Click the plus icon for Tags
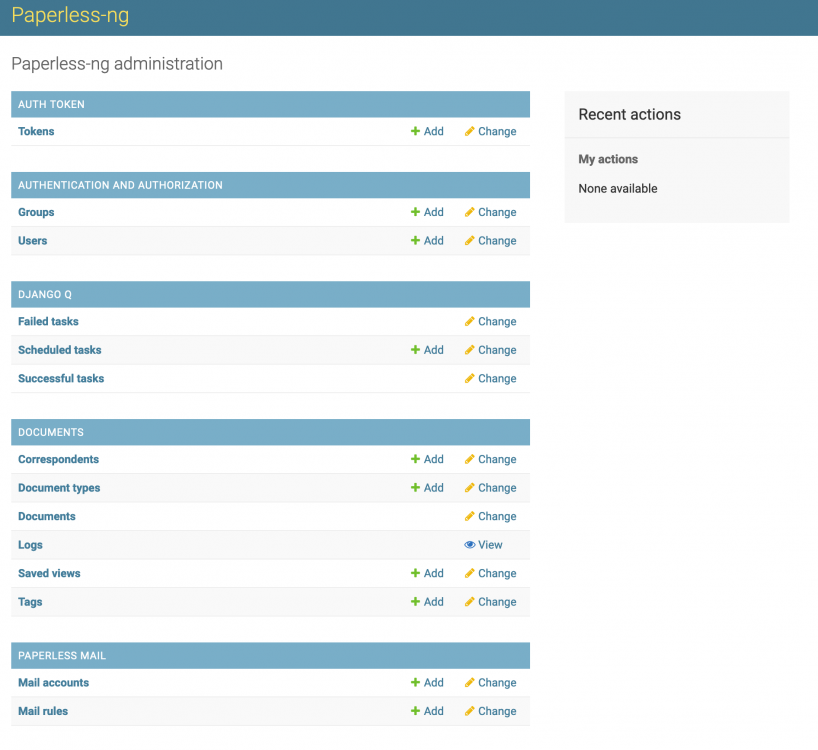The height and width of the screenshot is (750, 818). click(415, 601)
